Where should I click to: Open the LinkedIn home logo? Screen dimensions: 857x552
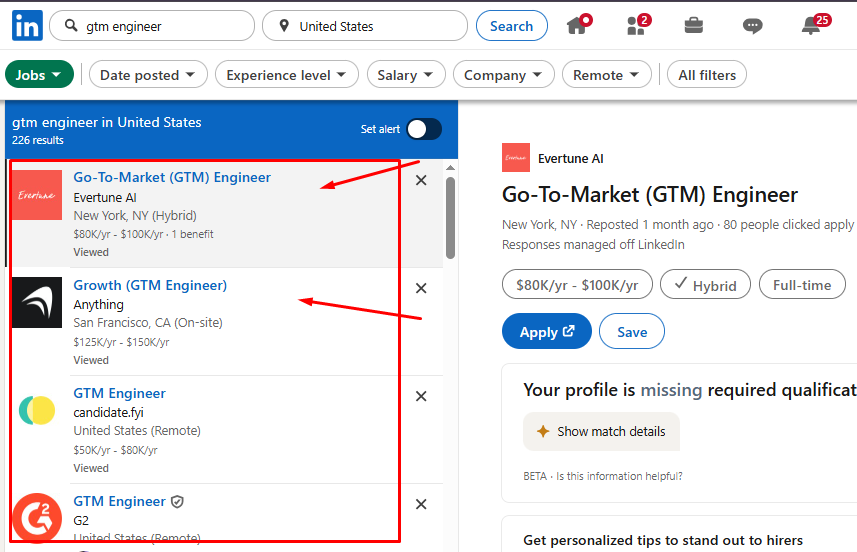coord(27,26)
